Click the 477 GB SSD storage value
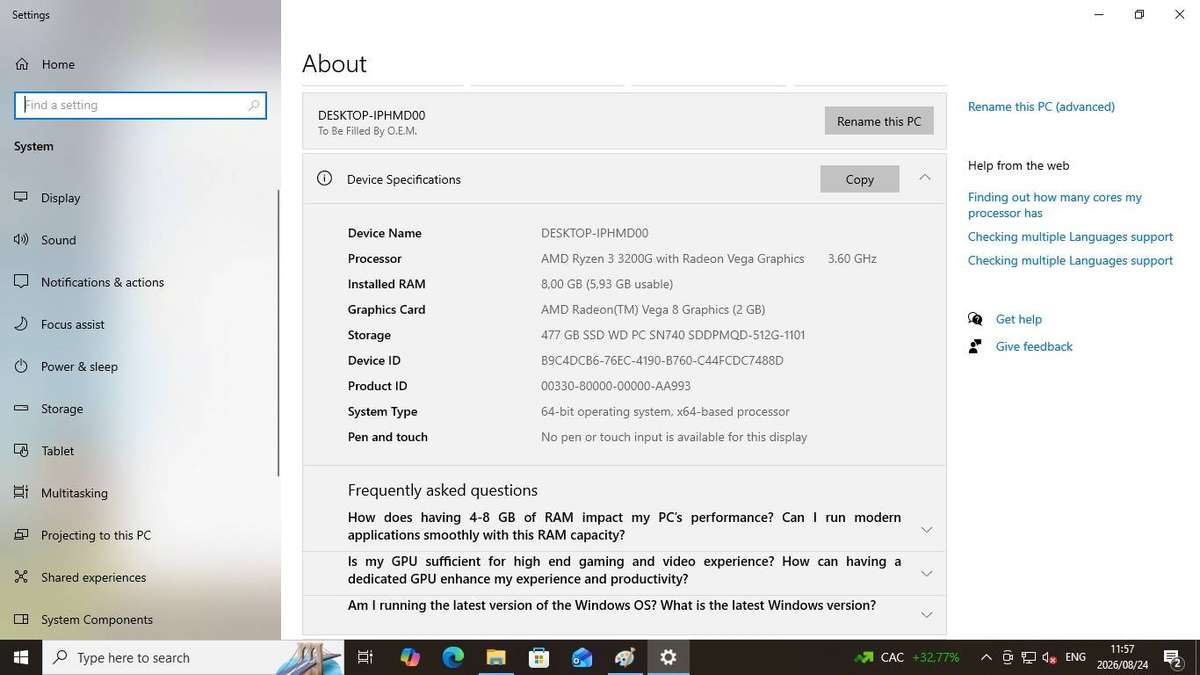Image resolution: width=1200 pixels, height=675 pixels. [673, 335]
